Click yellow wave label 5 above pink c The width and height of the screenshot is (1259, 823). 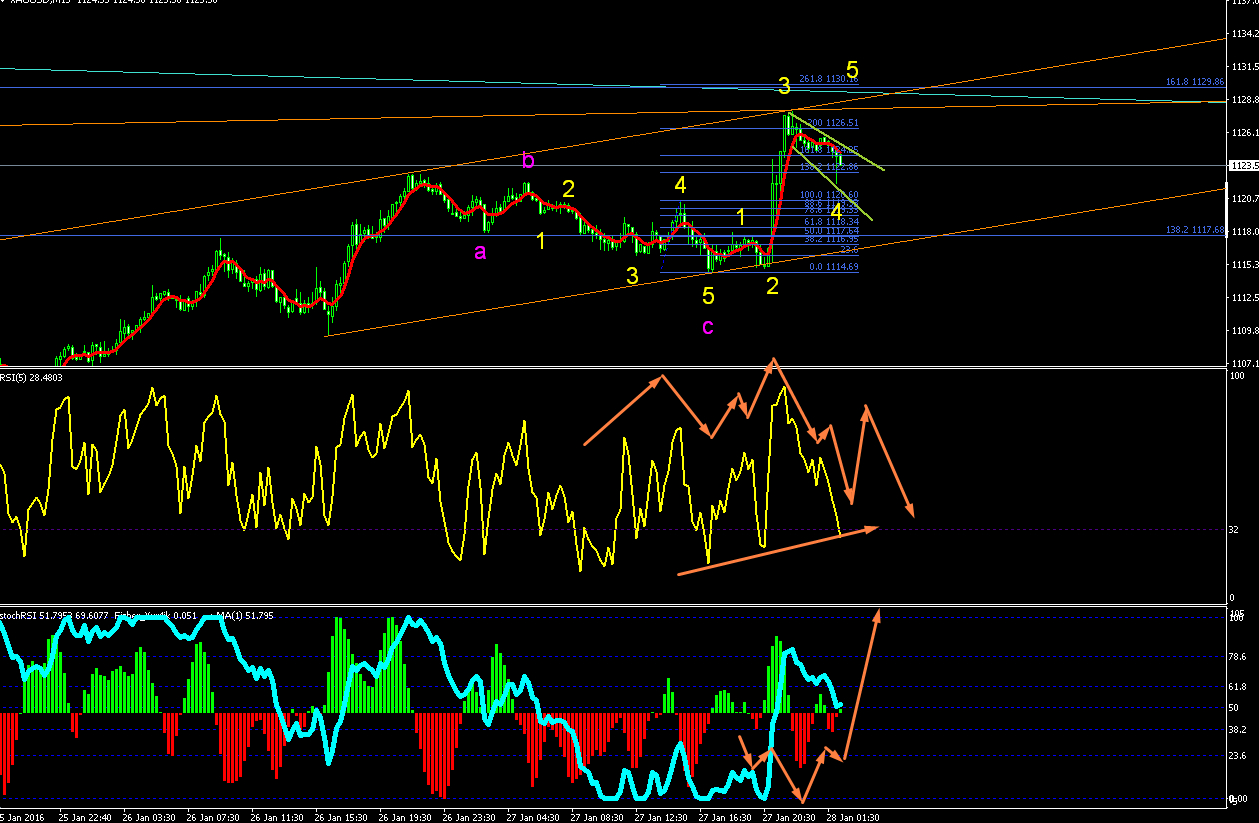pyautogui.click(x=708, y=296)
